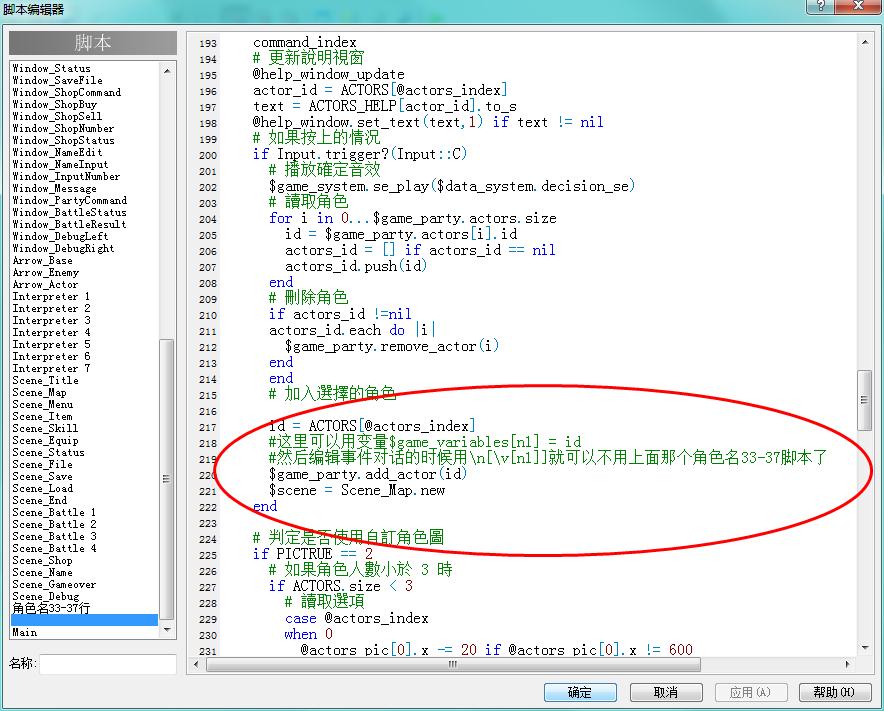This screenshot has width=884, height=711.
Task: Select Window_Message script
Action: point(55,189)
